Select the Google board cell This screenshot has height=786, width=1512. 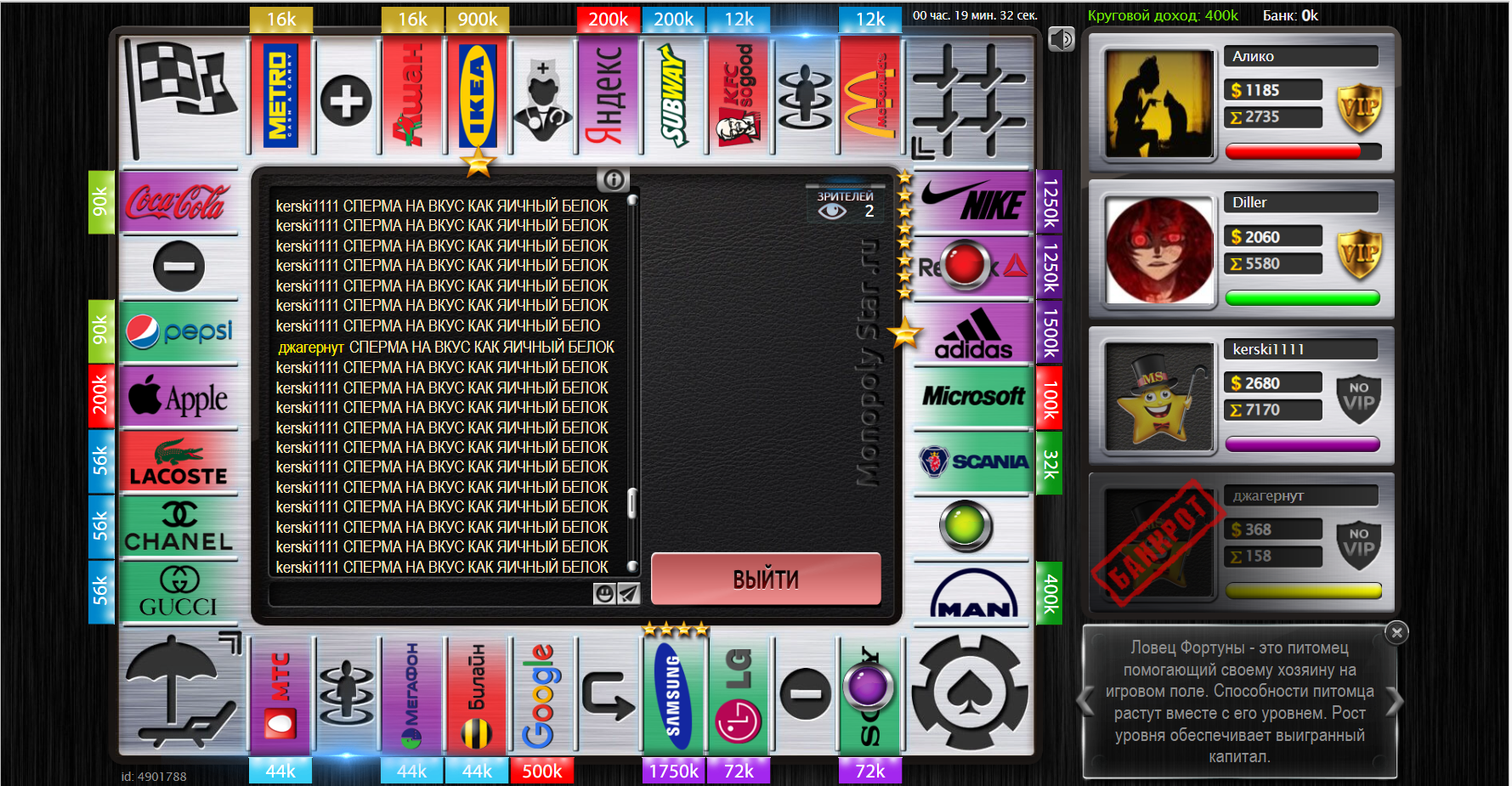[x=542, y=695]
